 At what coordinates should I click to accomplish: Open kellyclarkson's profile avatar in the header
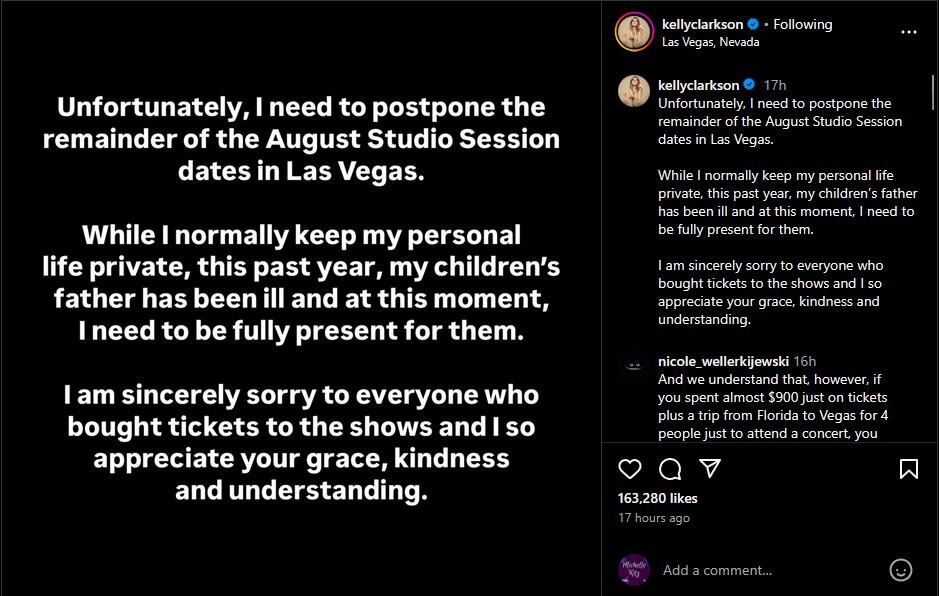[632, 24]
